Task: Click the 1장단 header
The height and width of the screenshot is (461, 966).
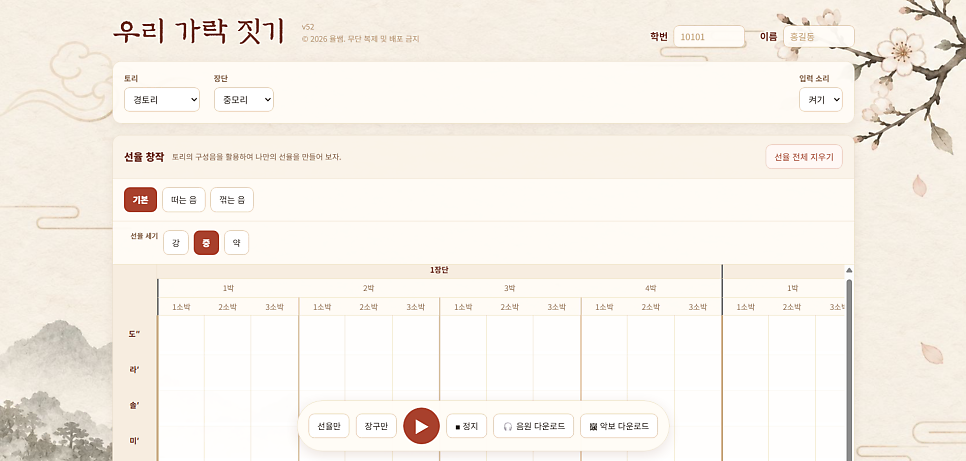Action: (439, 271)
